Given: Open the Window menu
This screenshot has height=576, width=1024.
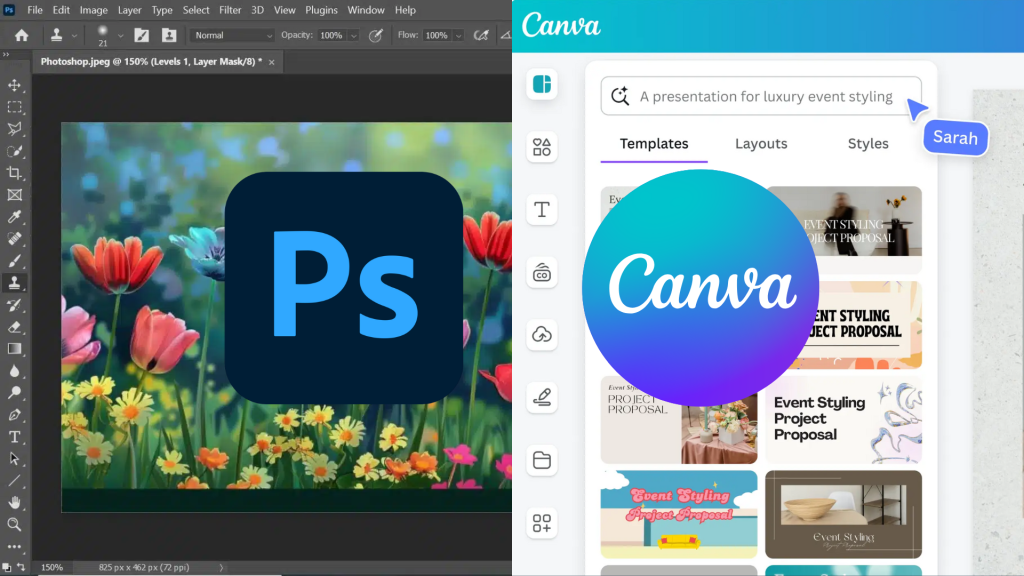Looking at the screenshot, I should point(366,10).
